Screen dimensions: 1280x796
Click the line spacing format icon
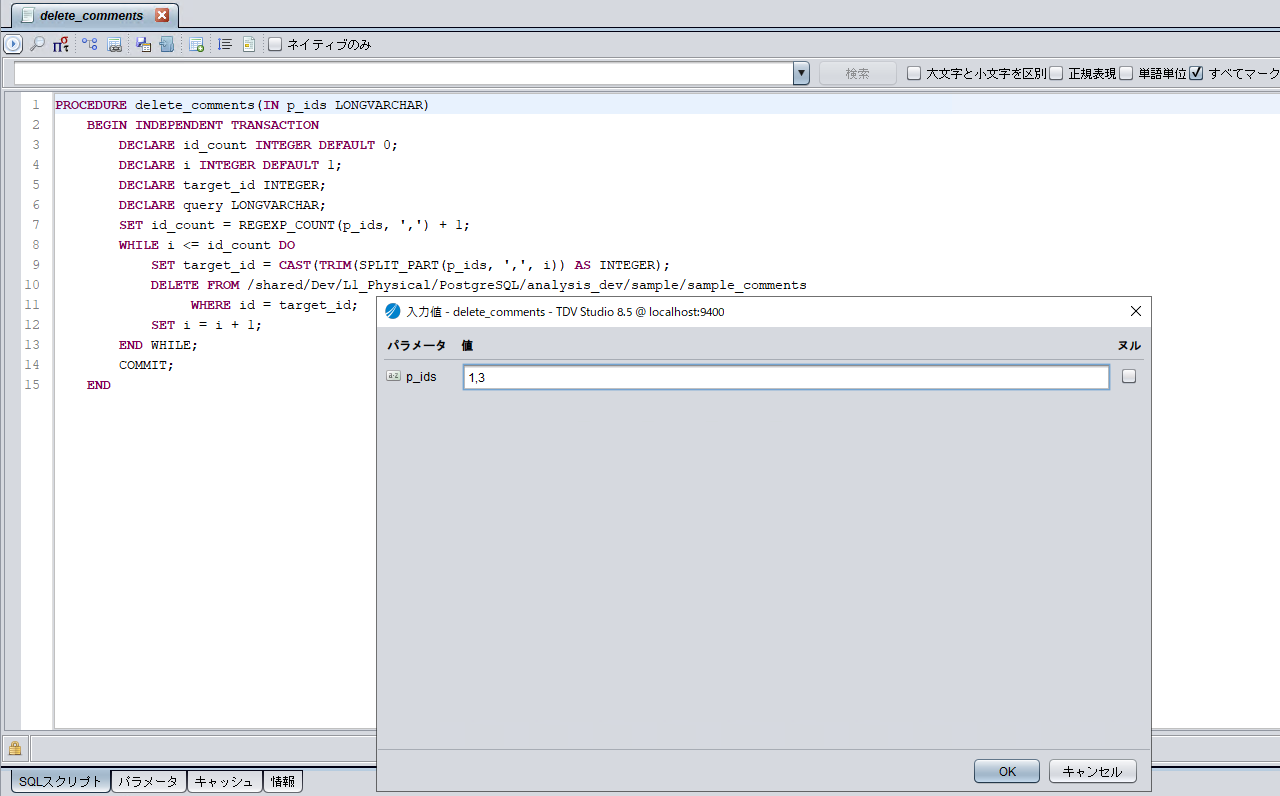click(225, 44)
